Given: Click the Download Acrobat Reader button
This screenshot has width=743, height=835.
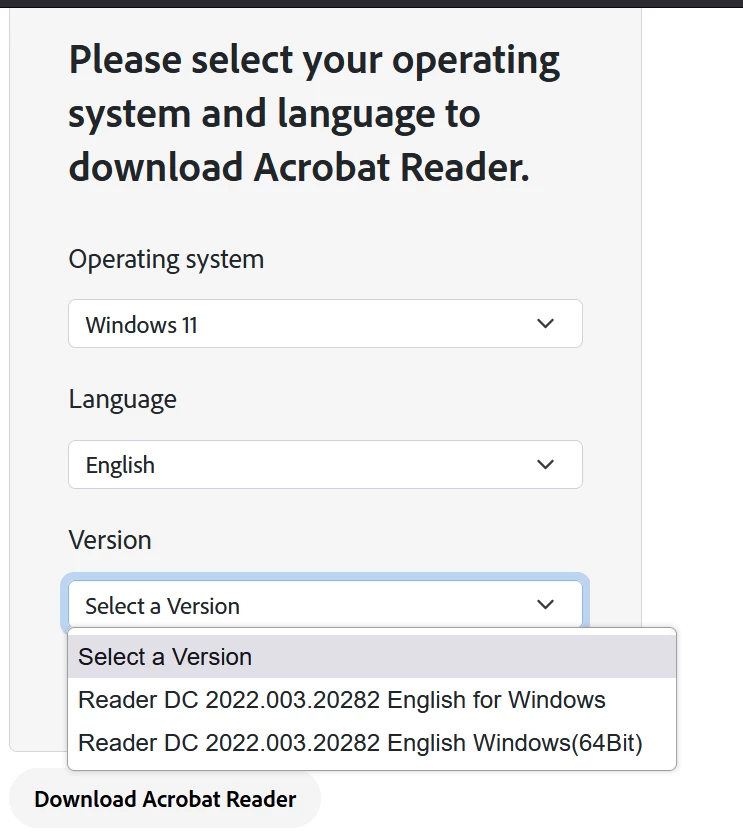Looking at the screenshot, I should pos(165,799).
